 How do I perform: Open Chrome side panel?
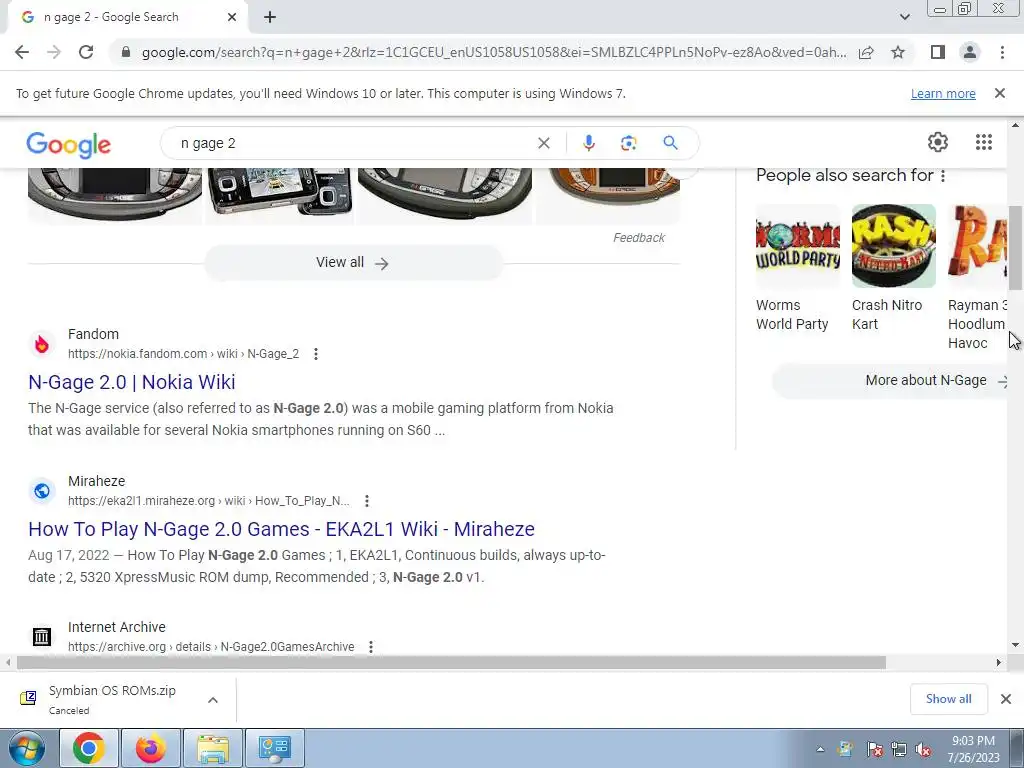[x=938, y=52]
